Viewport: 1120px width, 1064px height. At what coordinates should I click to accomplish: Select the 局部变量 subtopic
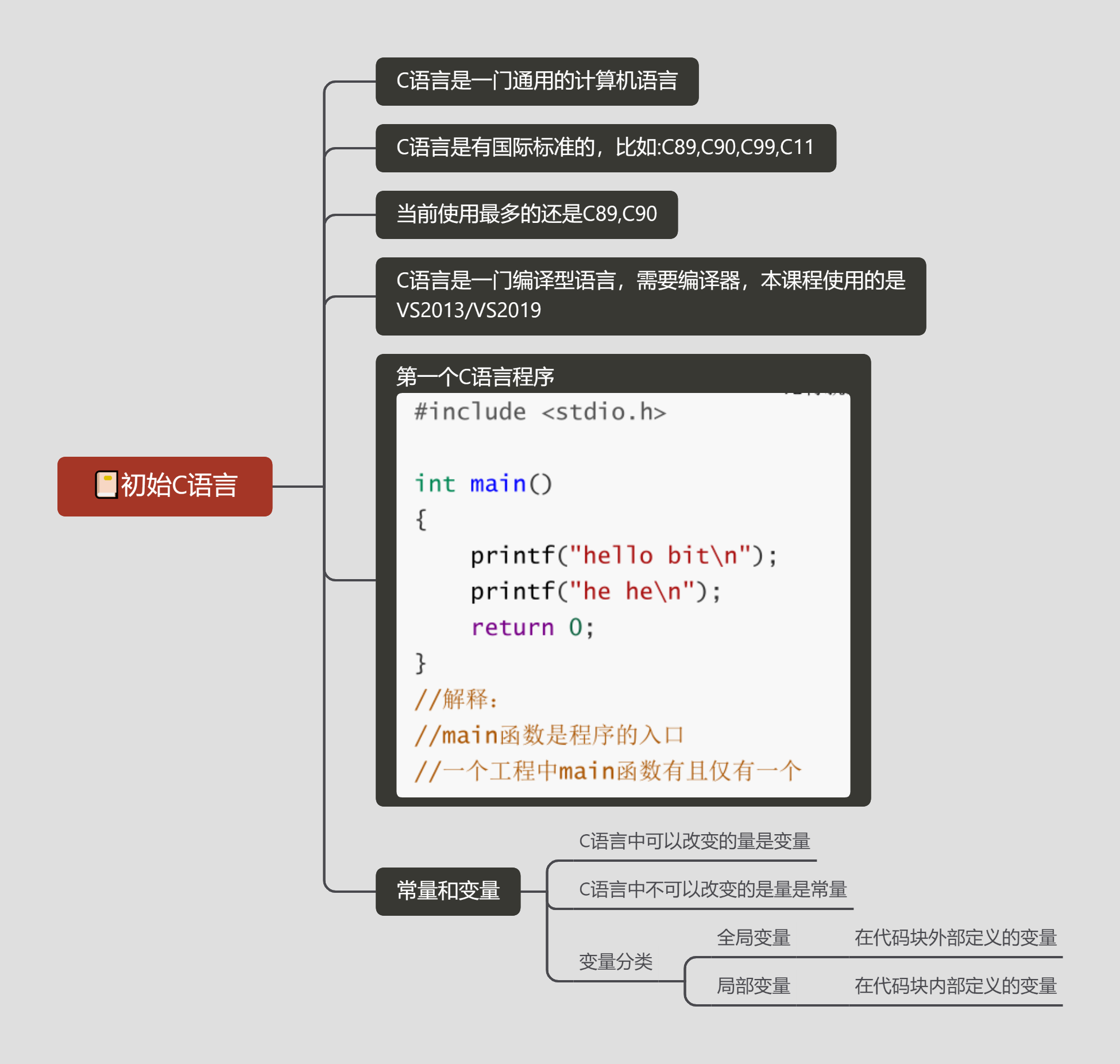coord(753,986)
